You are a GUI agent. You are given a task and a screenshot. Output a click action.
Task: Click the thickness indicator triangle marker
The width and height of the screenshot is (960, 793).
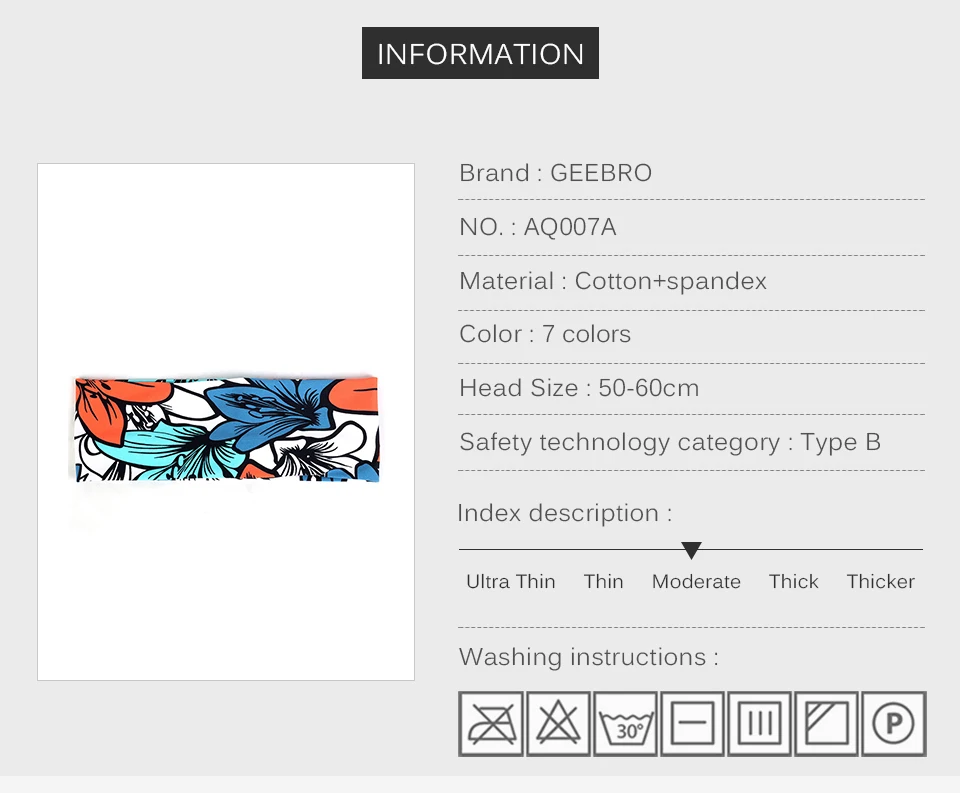pyautogui.click(x=691, y=551)
